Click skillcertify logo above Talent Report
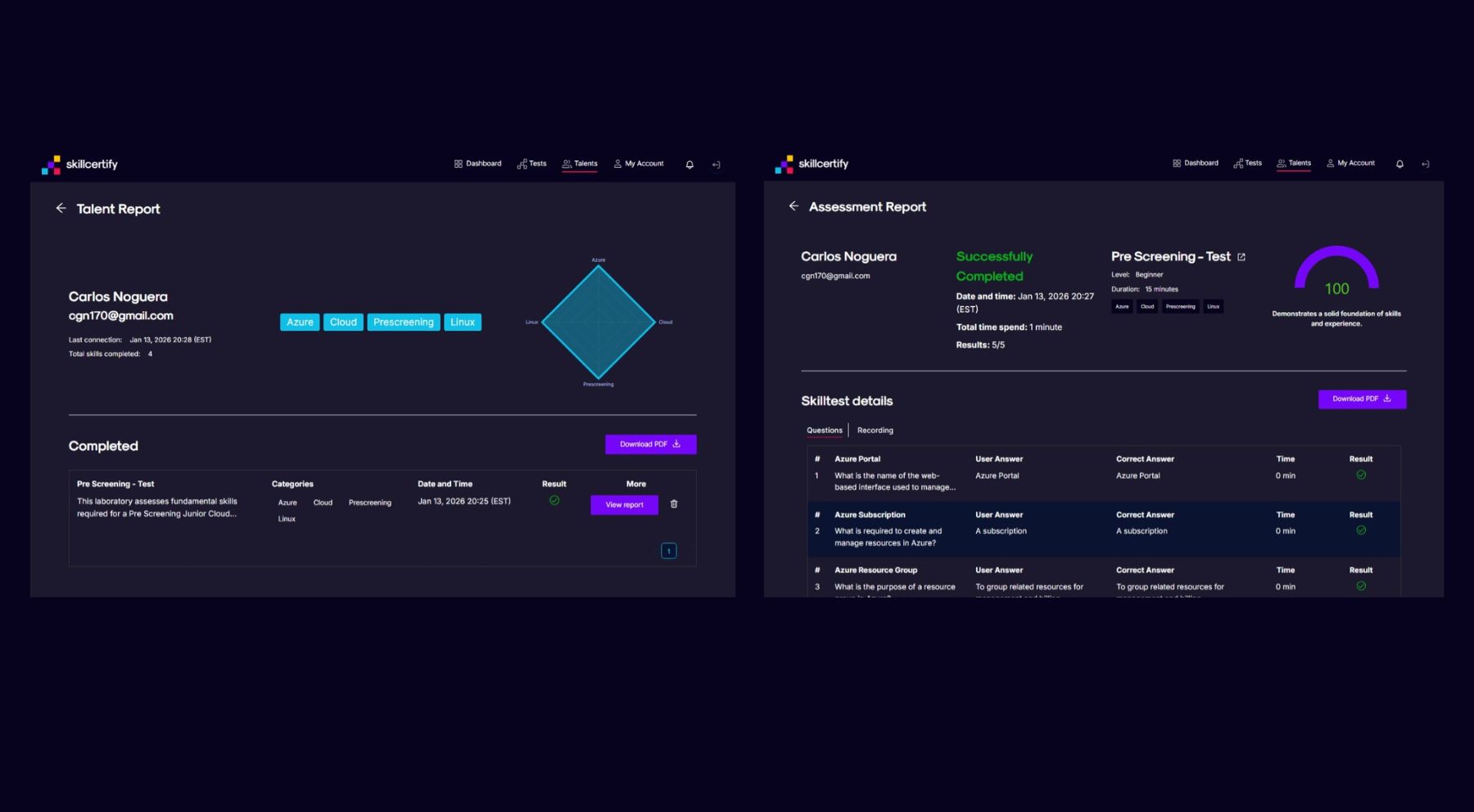 80,165
